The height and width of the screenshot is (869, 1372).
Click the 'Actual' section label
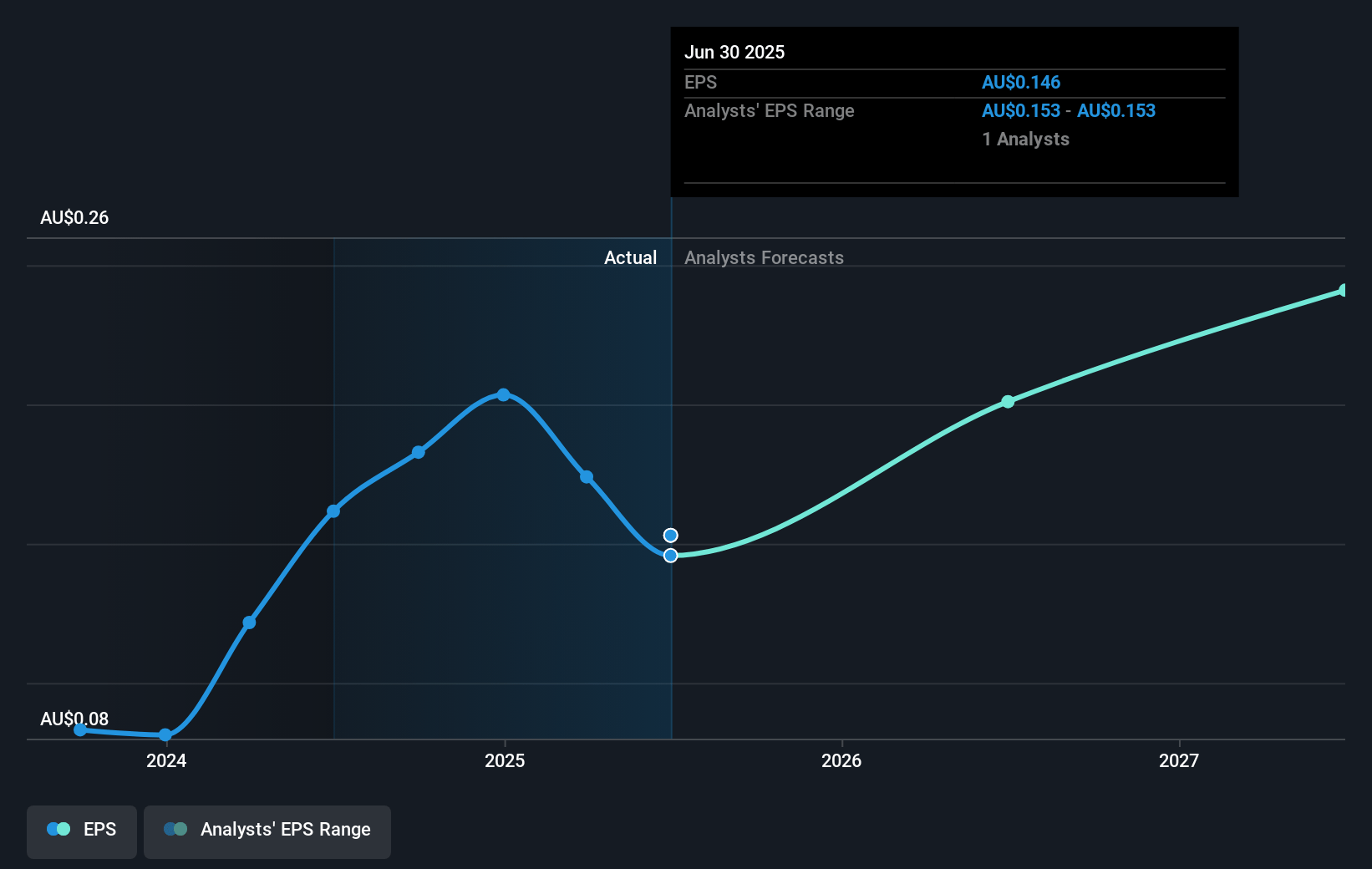tap(630, 258)
